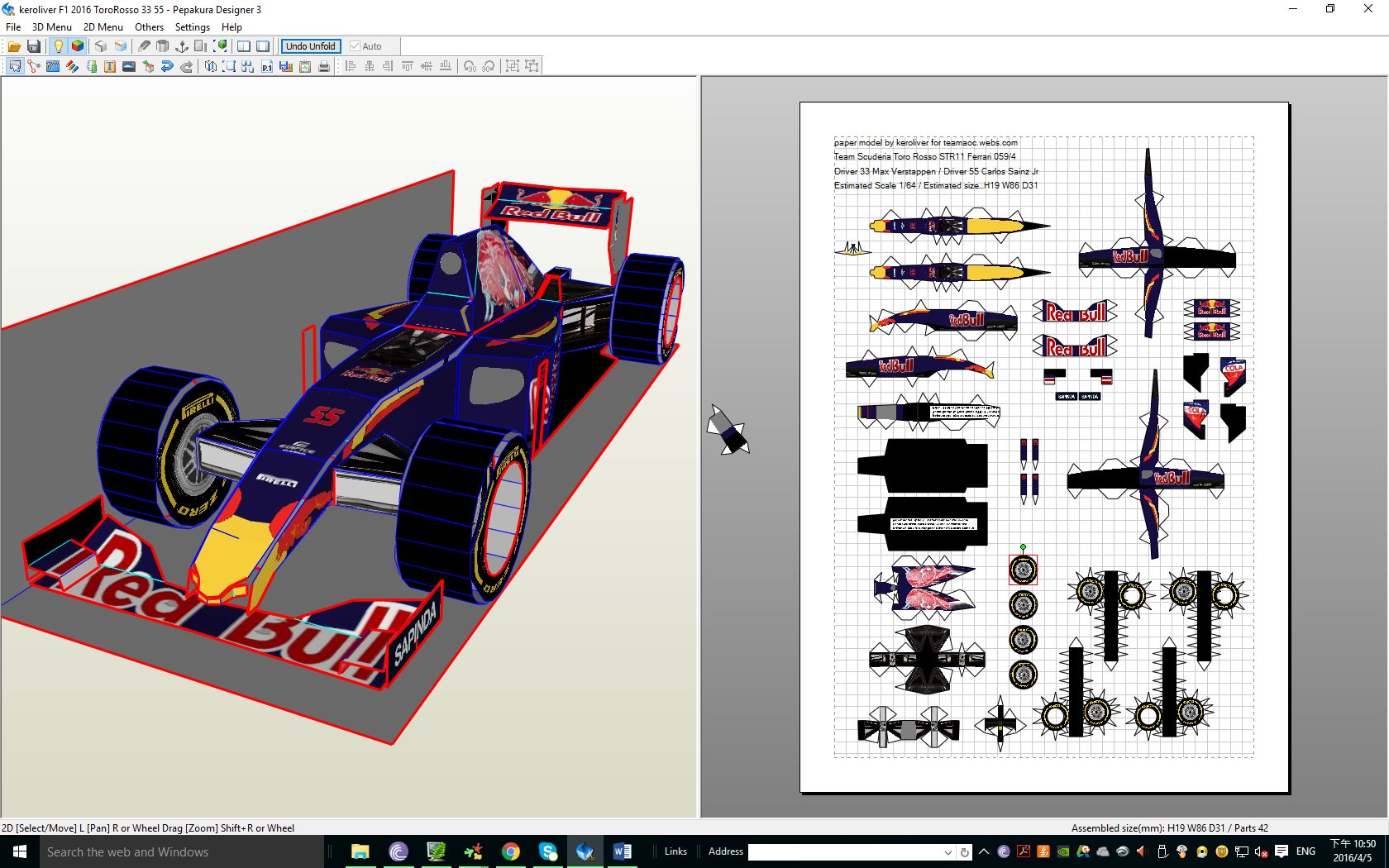This screenshot has height=868, width=1389.
Task: Click the taskbar Address input field
Action: [x=843, y=851]
